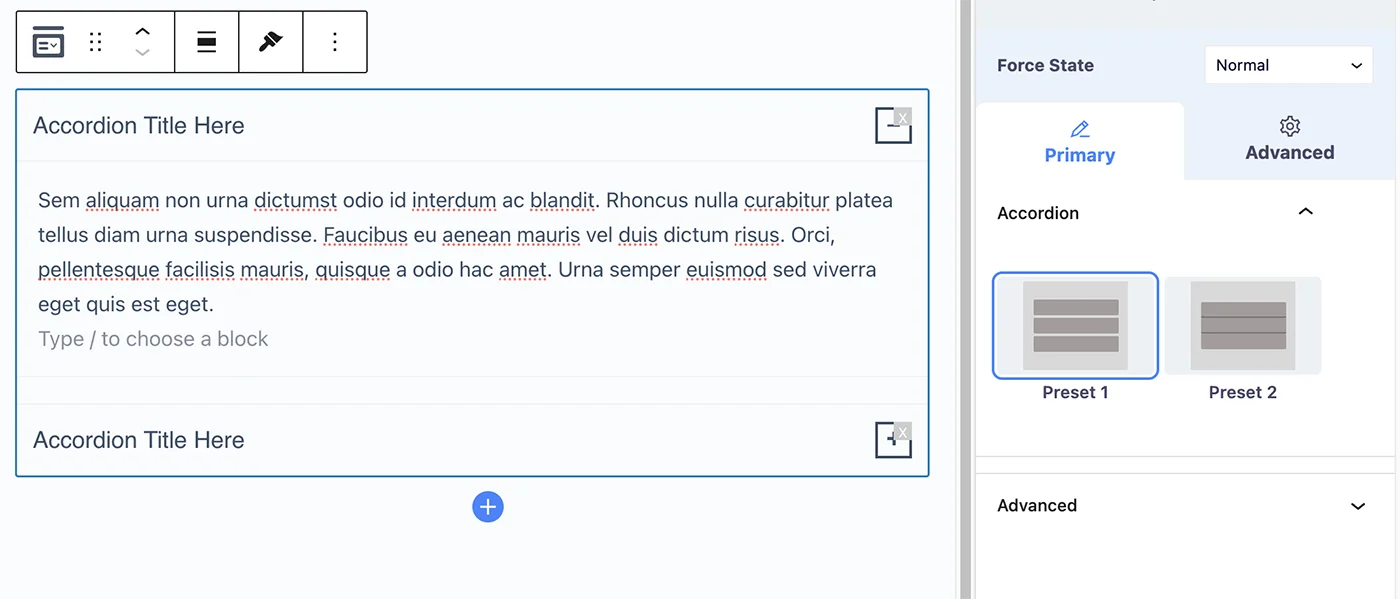Open block options three-dot menu

point(335,42)
